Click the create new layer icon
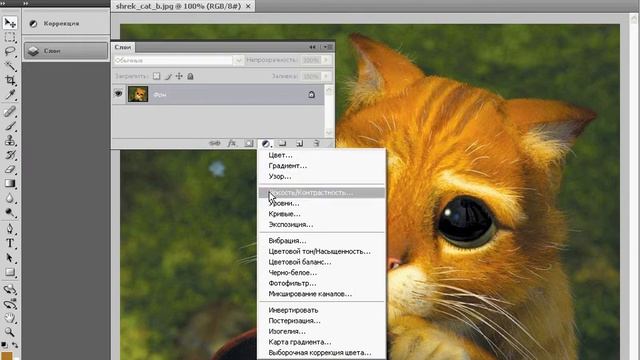Viewport: 640px width, 360px height. 300,143
